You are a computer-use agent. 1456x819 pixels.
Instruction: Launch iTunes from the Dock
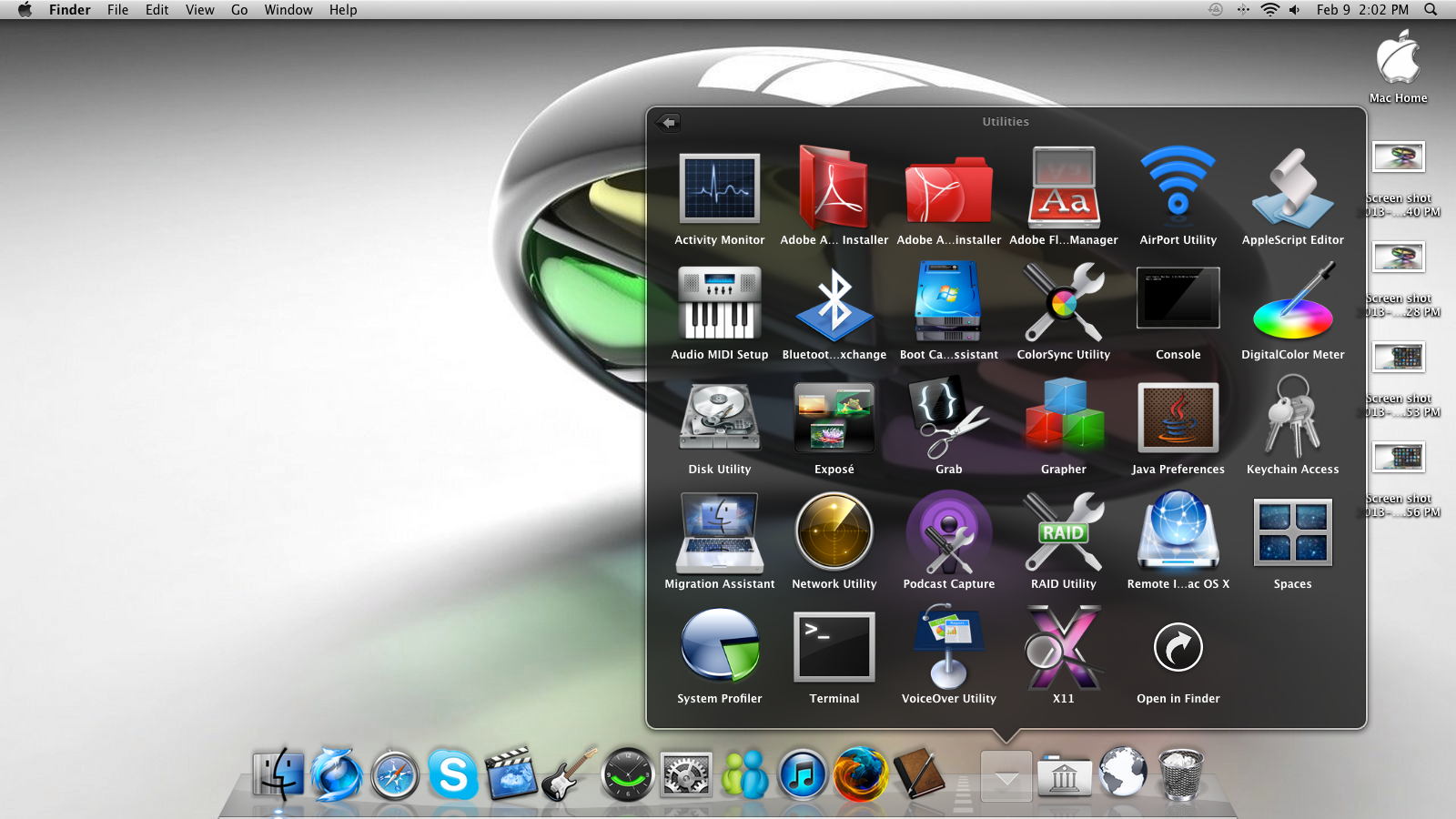pyautogui.click(x=803, y=775)
